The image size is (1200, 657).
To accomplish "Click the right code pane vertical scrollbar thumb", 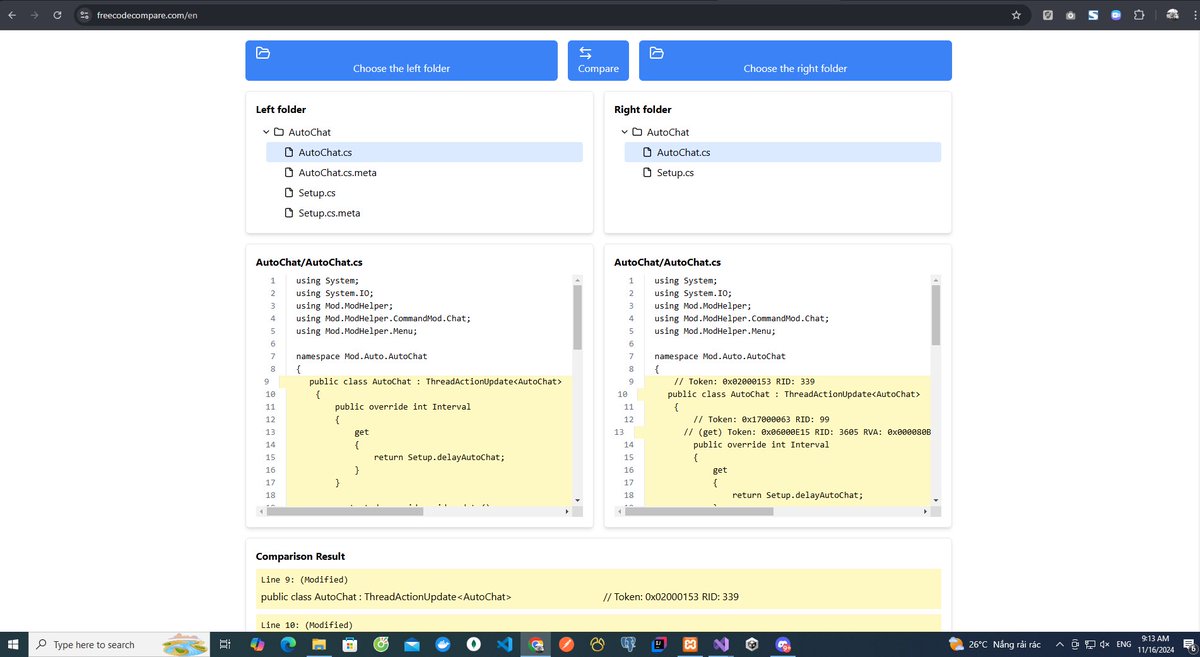I will coord(936,314).
